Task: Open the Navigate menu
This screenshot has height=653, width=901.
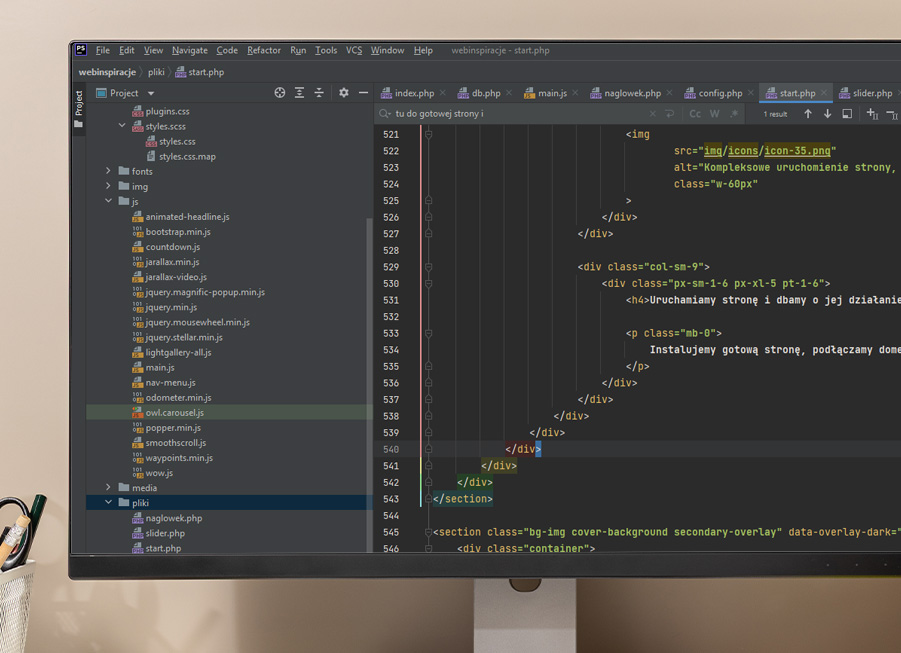Action: click(x=190, y=51)
